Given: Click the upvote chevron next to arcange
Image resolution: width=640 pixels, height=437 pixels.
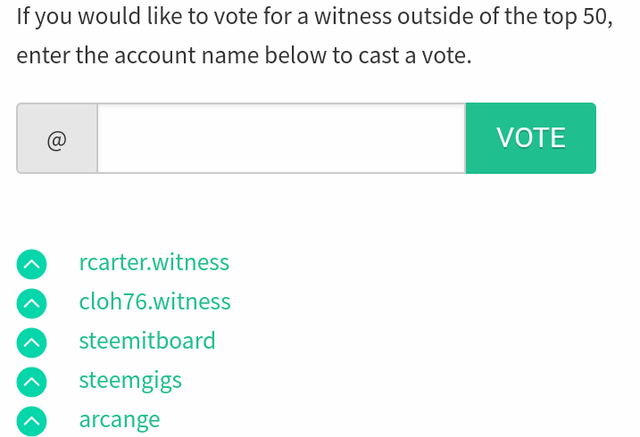Looking at the screenshot, I should 31,421.
